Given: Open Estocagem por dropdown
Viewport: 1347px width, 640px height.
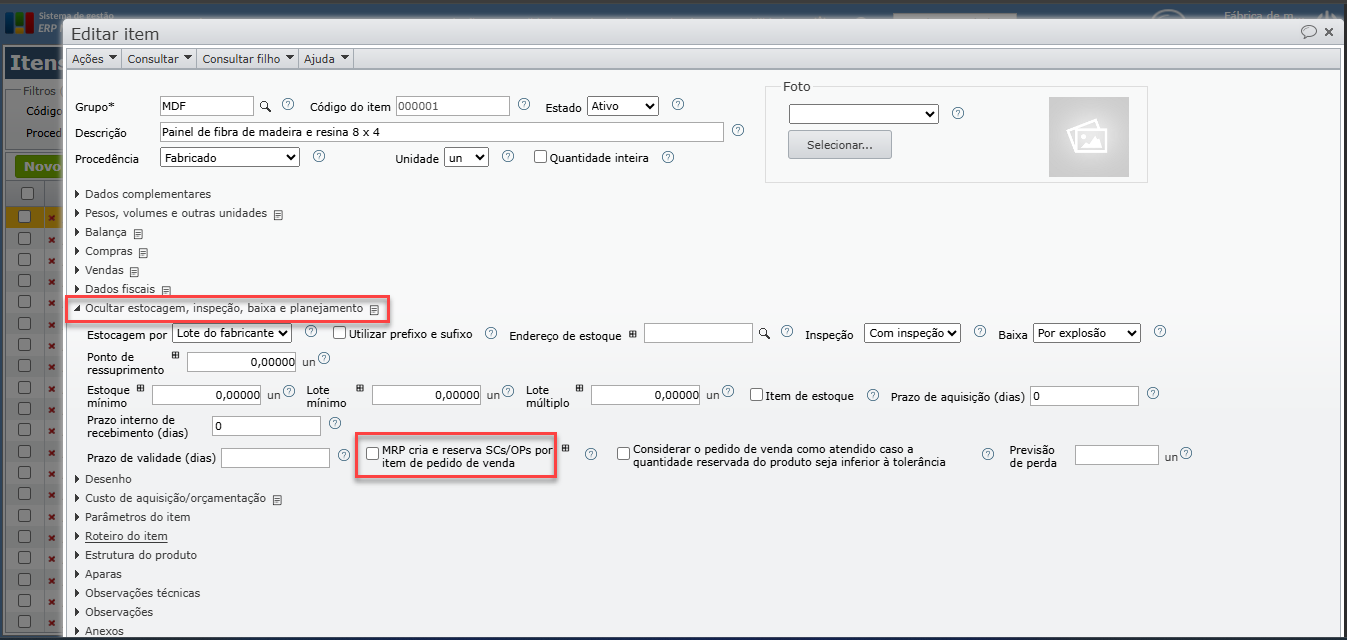Looking at the screenshot, I should click(x=232, y=332).
